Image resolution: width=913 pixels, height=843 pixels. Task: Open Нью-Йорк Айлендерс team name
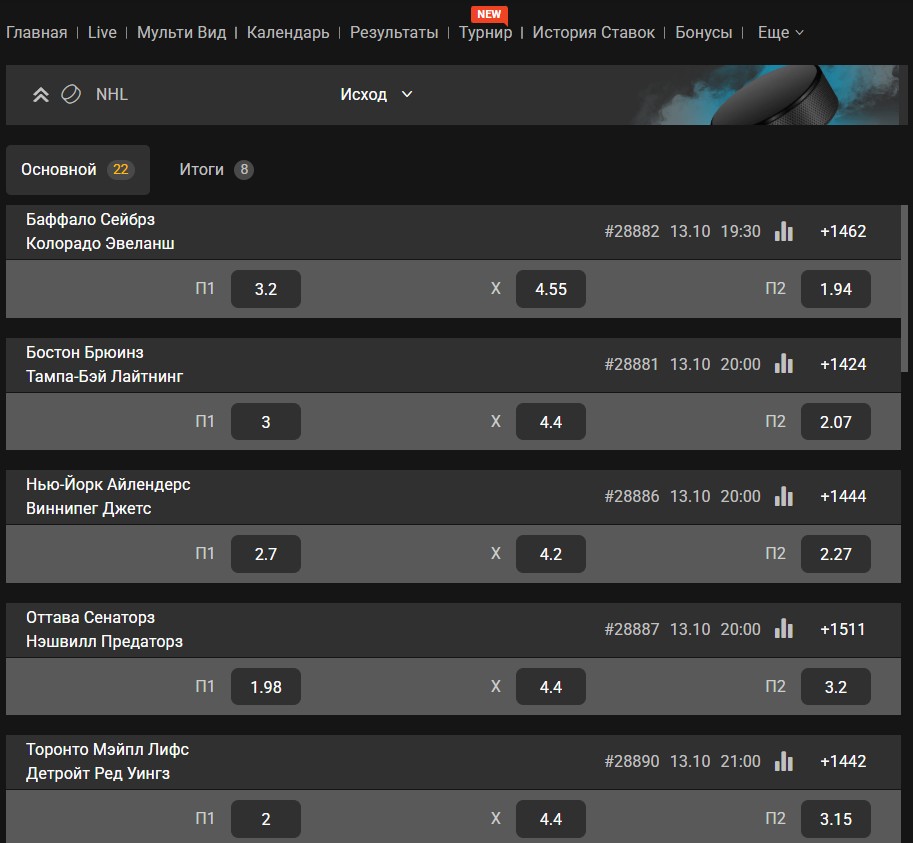tap(108, 484)
